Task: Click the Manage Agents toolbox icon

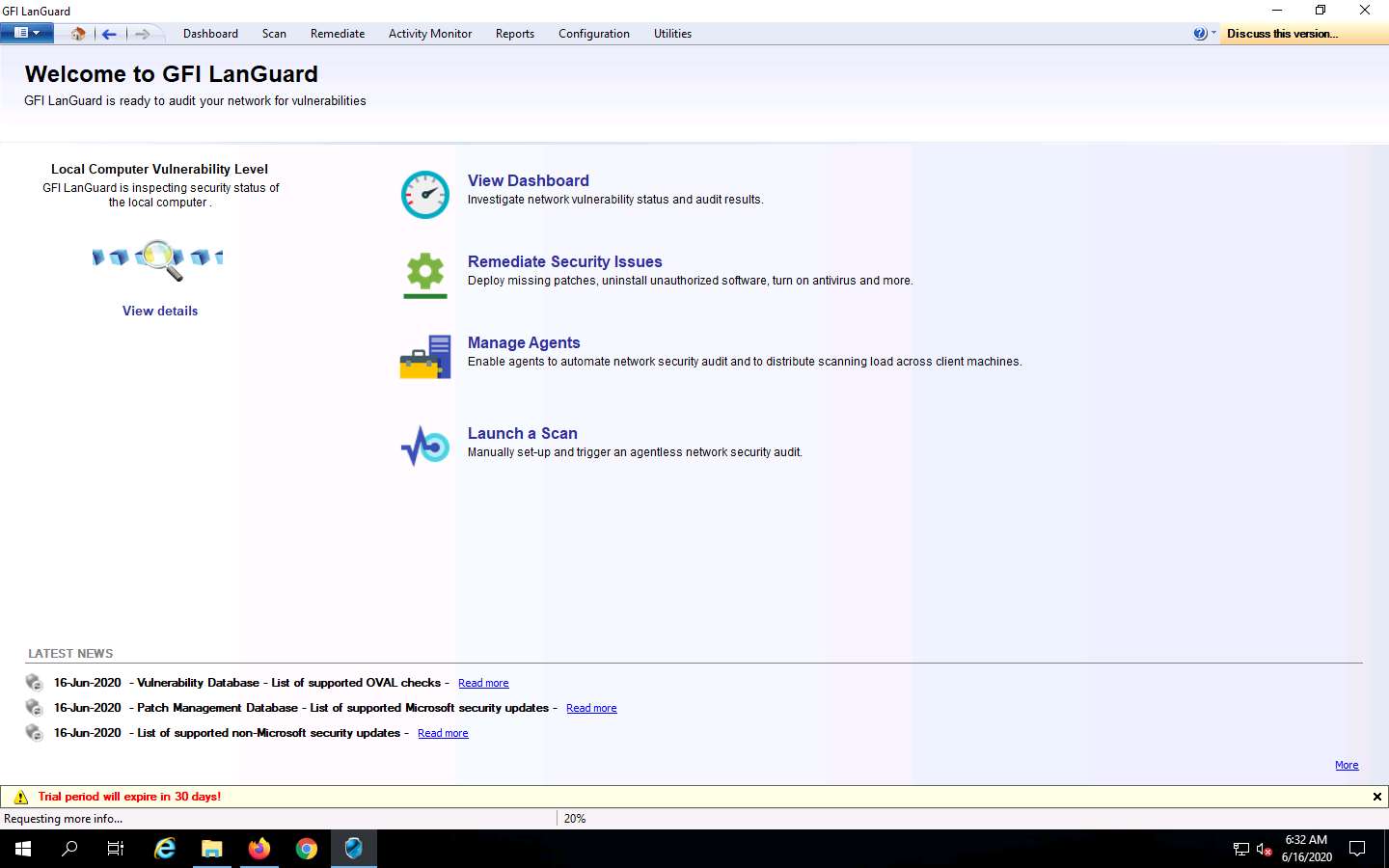Action: coord(425,357)
